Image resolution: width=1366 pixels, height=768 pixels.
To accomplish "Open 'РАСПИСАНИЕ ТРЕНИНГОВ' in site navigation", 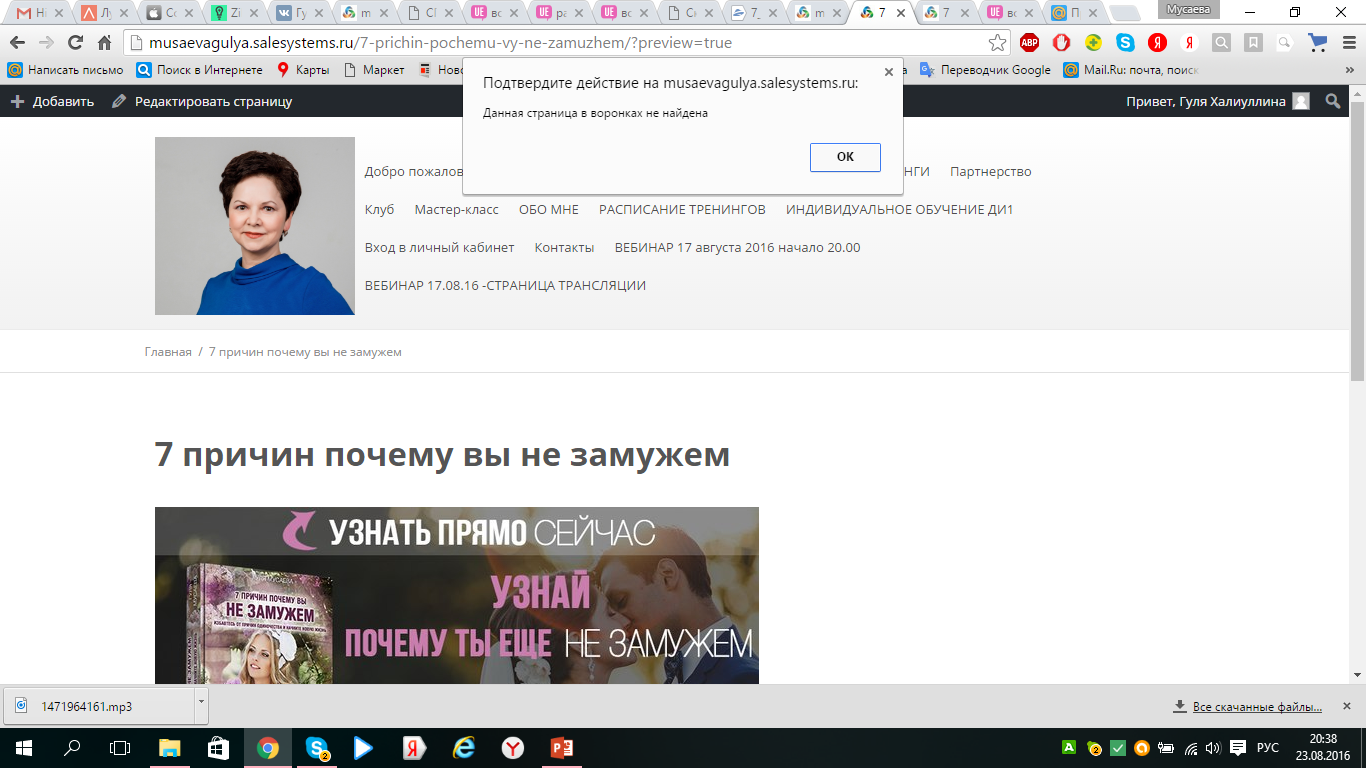I will [x=682, y=210].
